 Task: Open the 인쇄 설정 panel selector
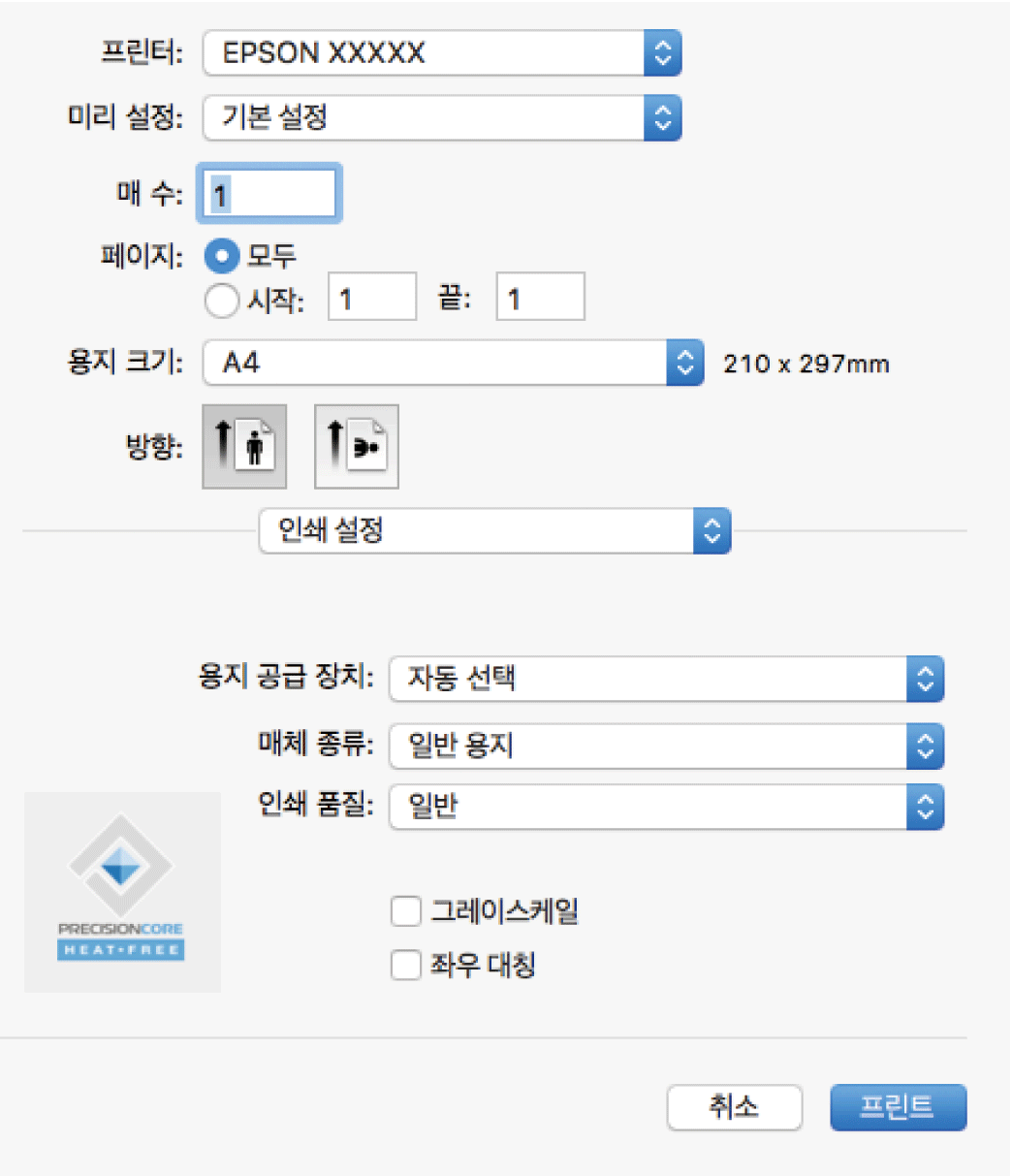[494, 530]
